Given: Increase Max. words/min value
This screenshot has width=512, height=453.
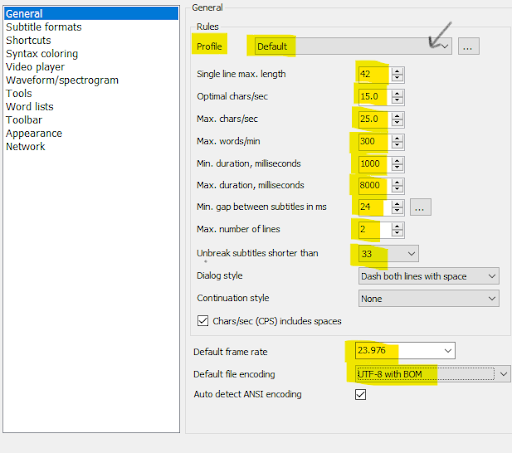Looking at the screenshot, I should point(397,138).
